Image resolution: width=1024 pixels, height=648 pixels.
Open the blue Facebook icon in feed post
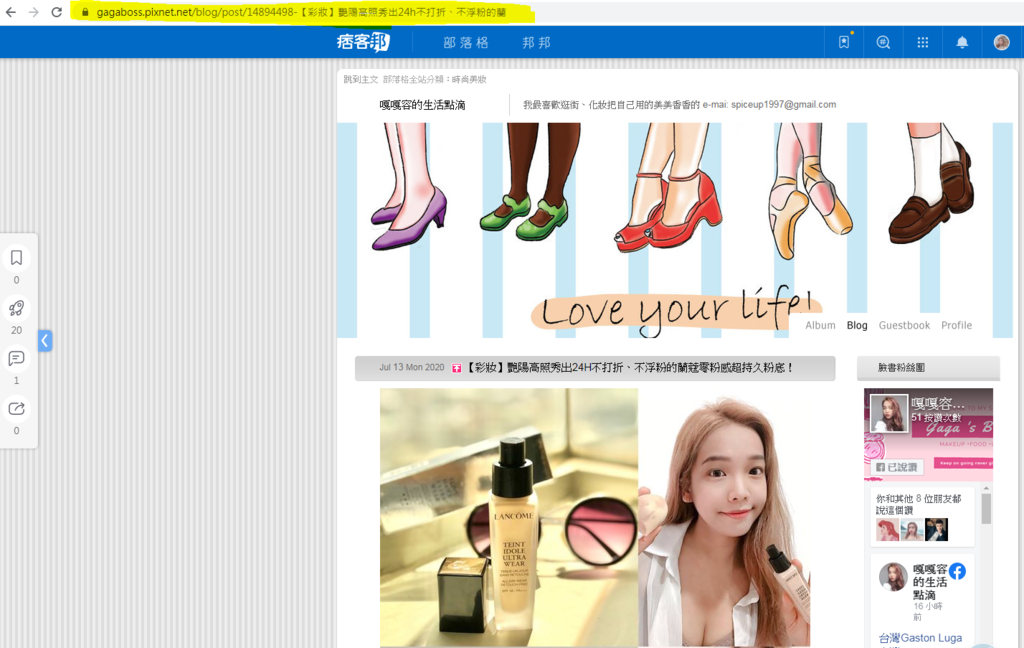(957, 571)
